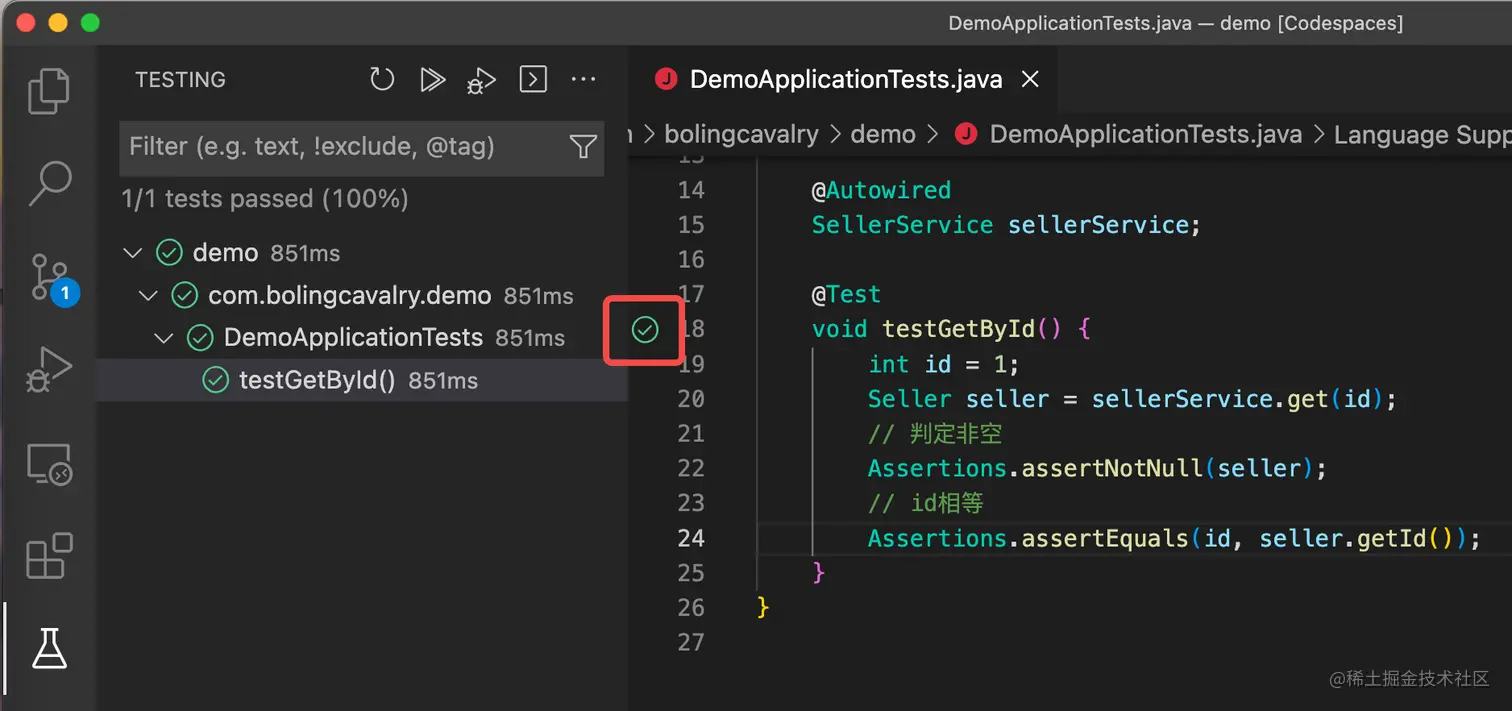Image resolution: width=1512 pixels, height=711 pixels.
Task: Click passed checkmark next to demo
Action: [169, 253]
